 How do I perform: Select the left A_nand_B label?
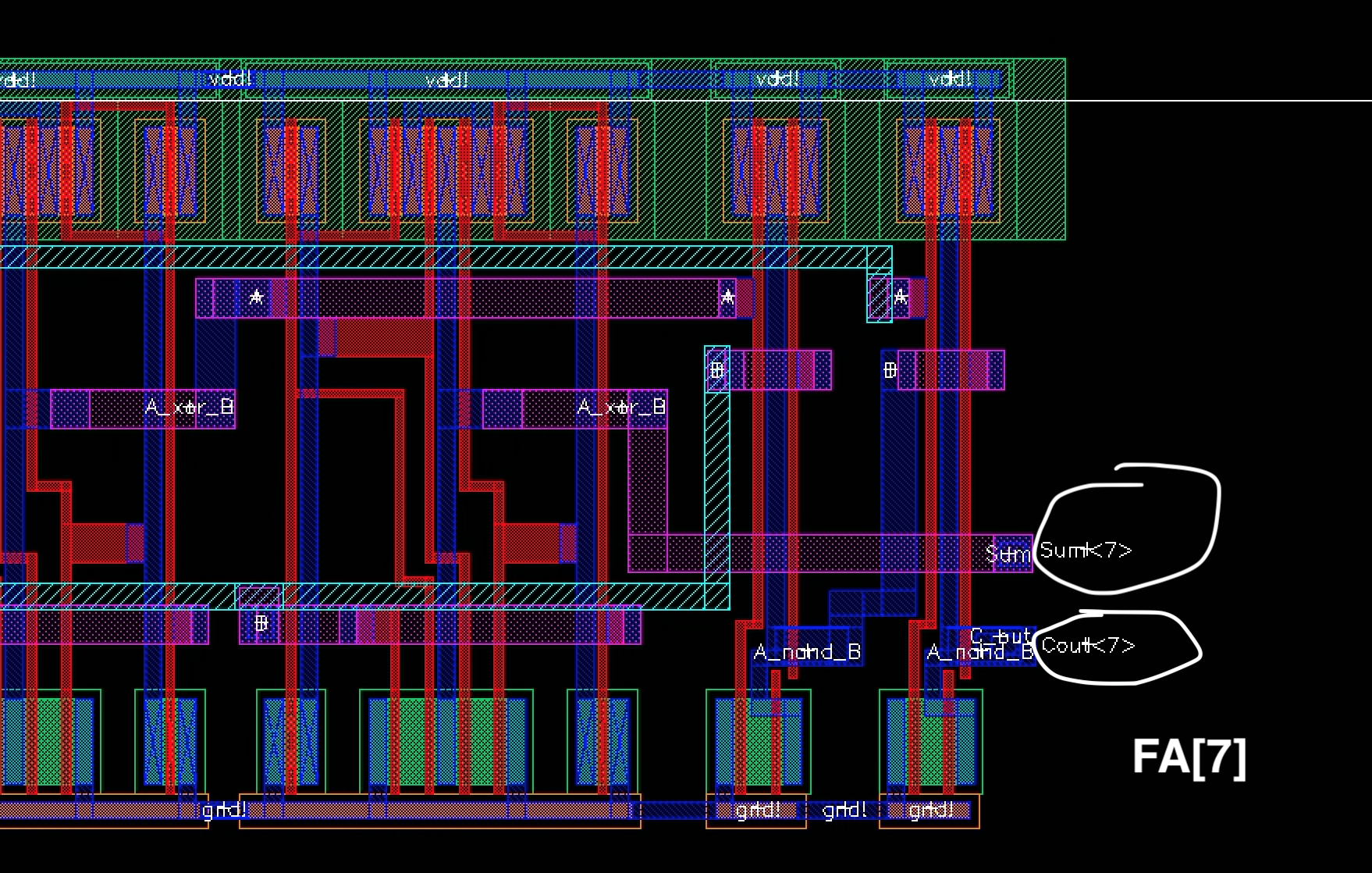[x=807, y=652]
